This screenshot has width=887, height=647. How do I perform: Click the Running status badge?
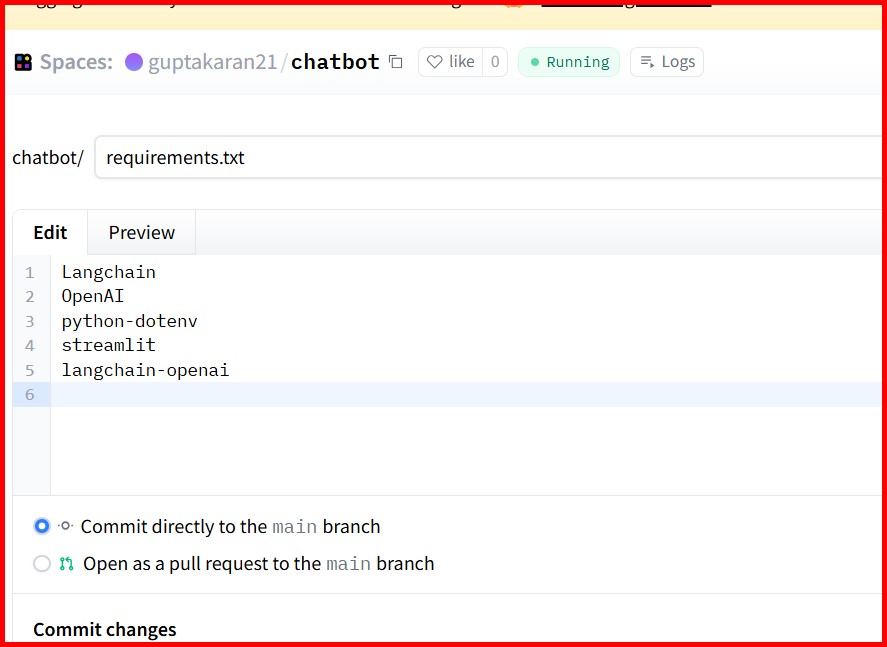pyautogui.click(x=569, y=62)
